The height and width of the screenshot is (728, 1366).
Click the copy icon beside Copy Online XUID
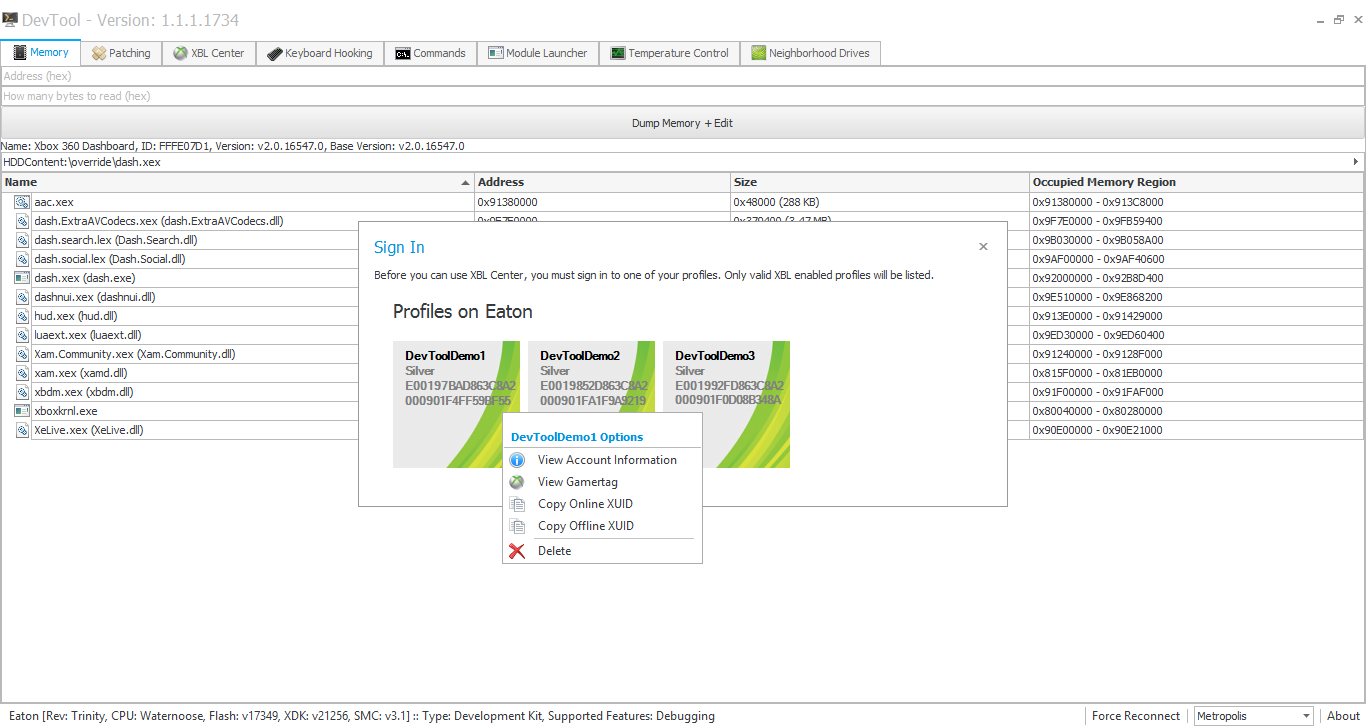pos(517,504)
